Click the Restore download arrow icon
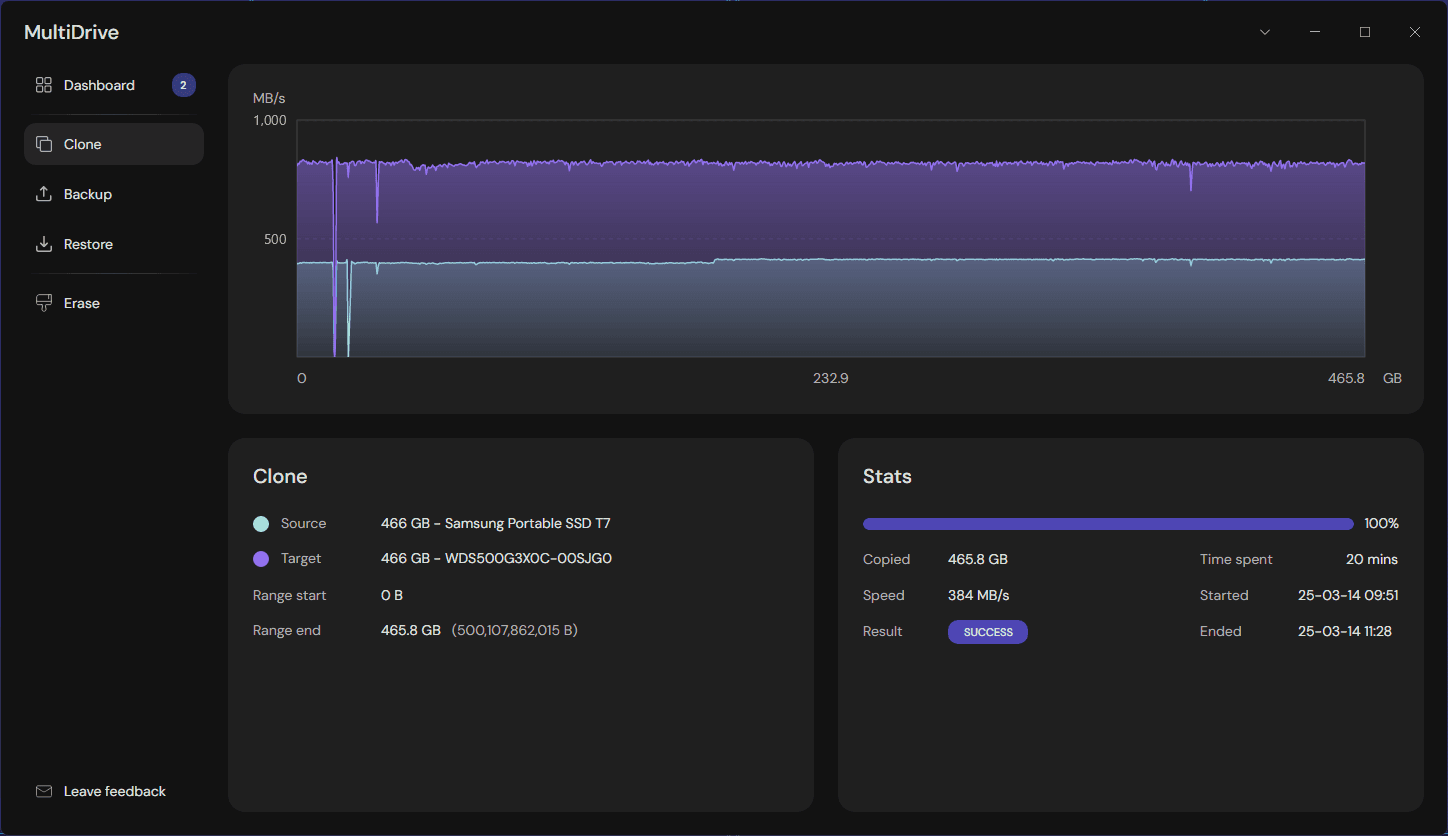The image size is (1448, 836). click(44, 244)
